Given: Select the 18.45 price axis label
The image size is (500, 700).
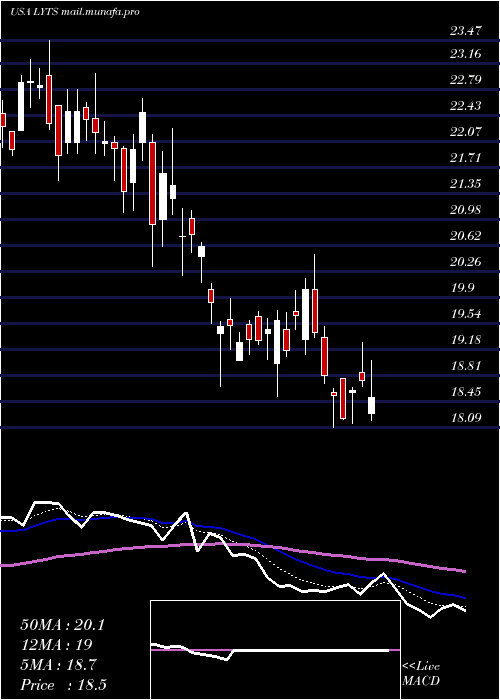Looking at the screenshot, I should [466, 392].
